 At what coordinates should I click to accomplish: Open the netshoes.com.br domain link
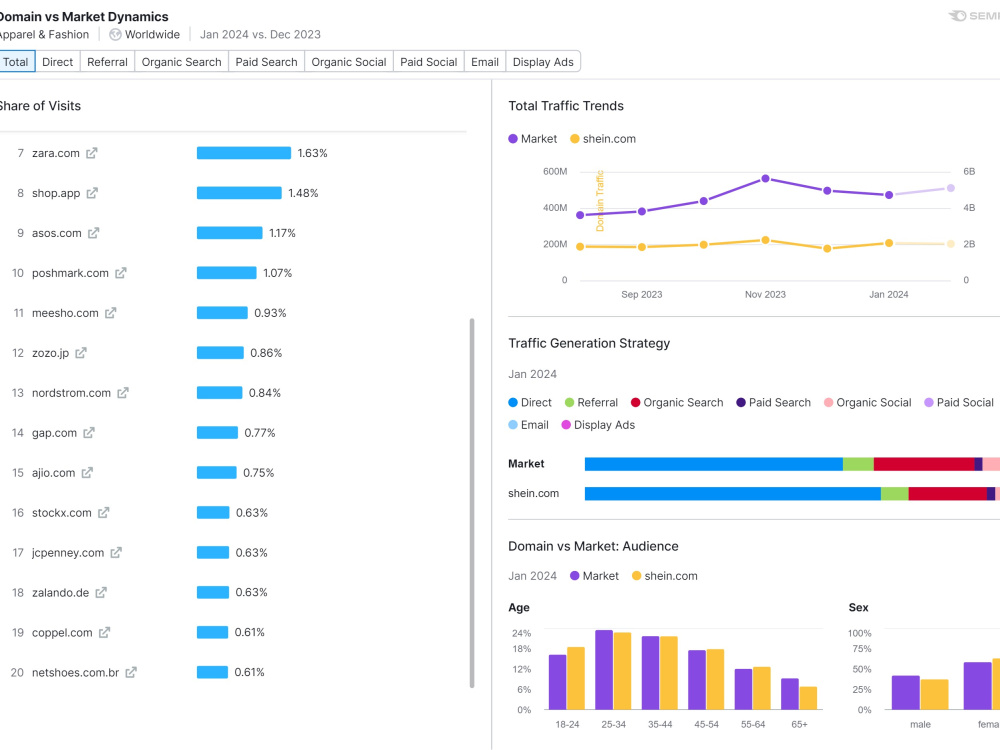click(x=75, y=672)
